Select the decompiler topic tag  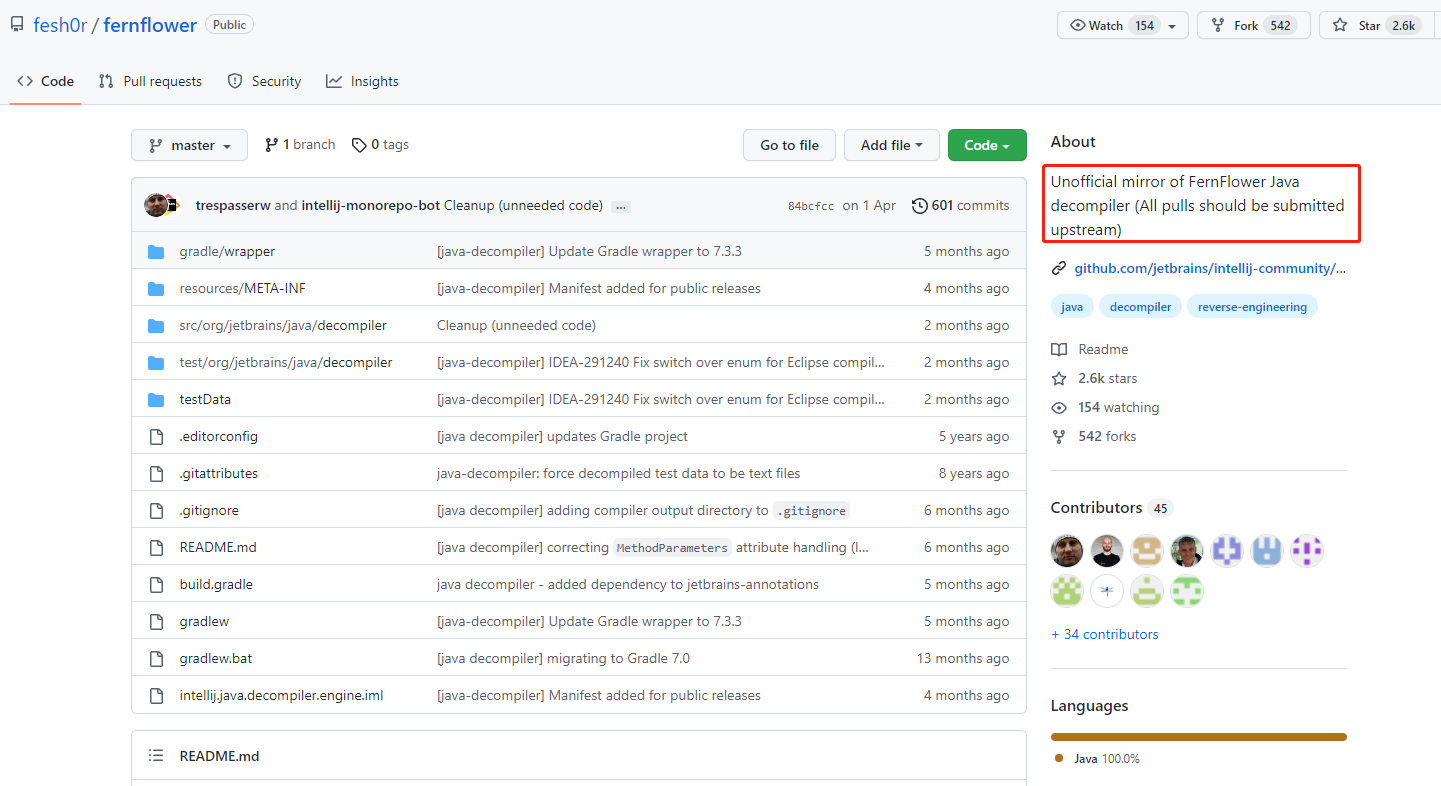(1140, 307)
